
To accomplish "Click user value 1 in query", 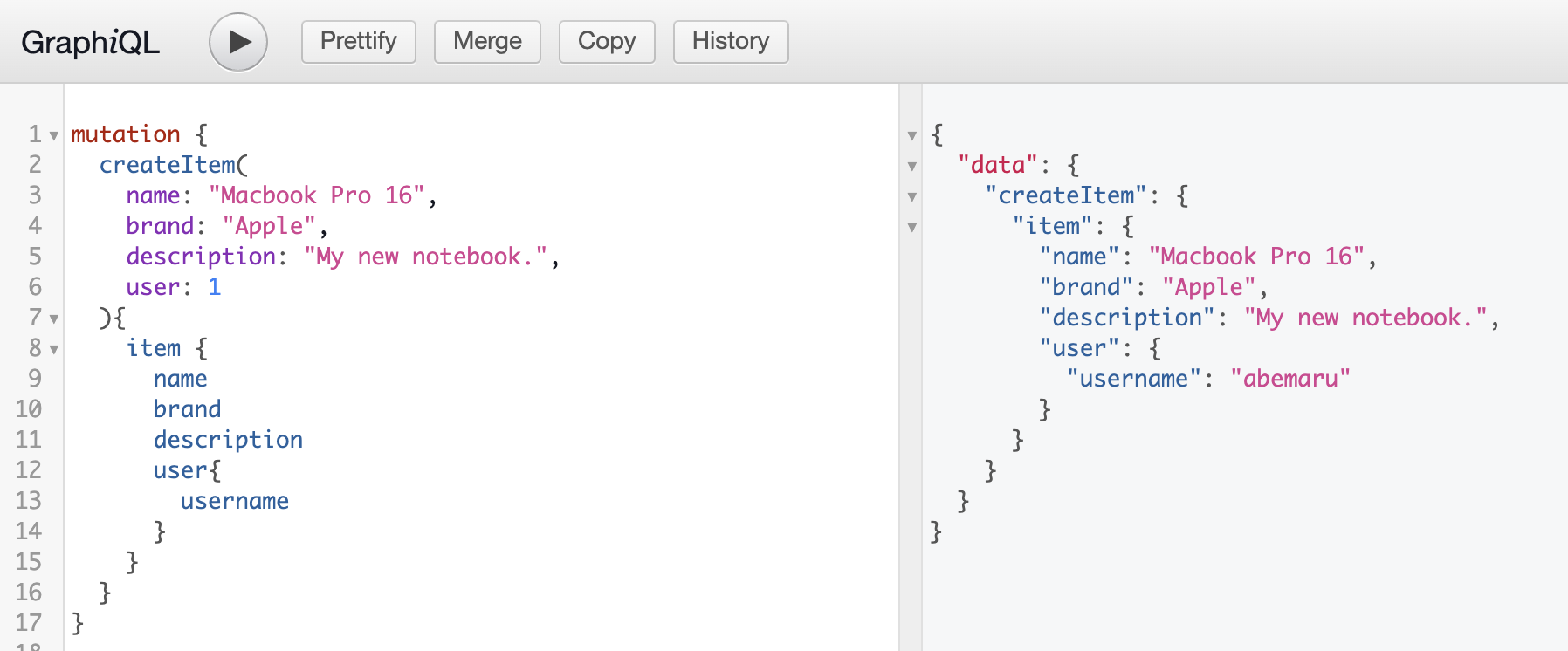I will [x=215, y=287].
